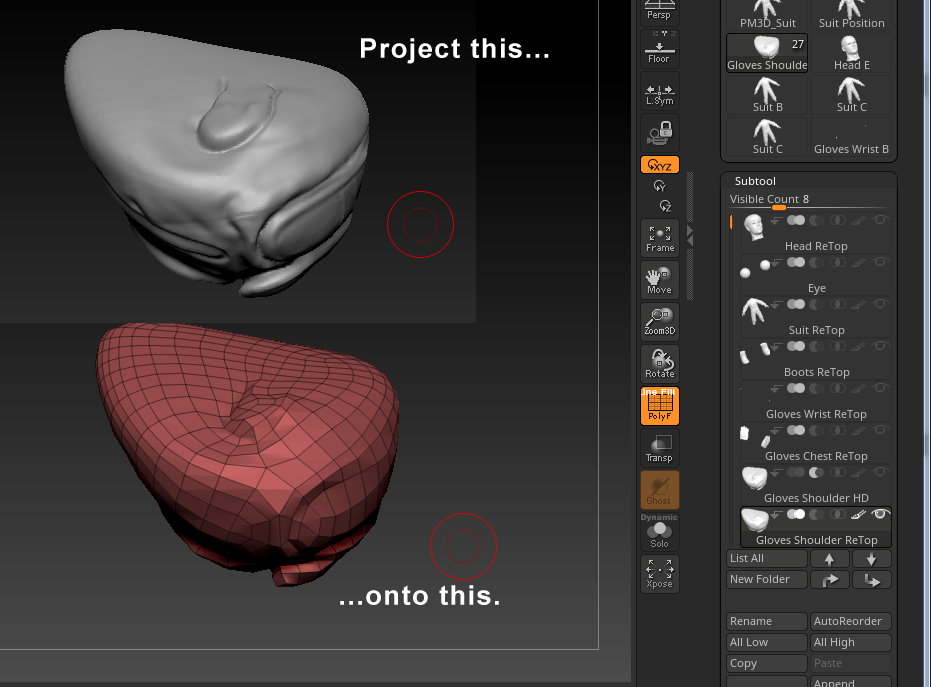Click the start-group arrow on Head ReTop
This screenshot has width=931, height=687.
(x=775, y=221)
